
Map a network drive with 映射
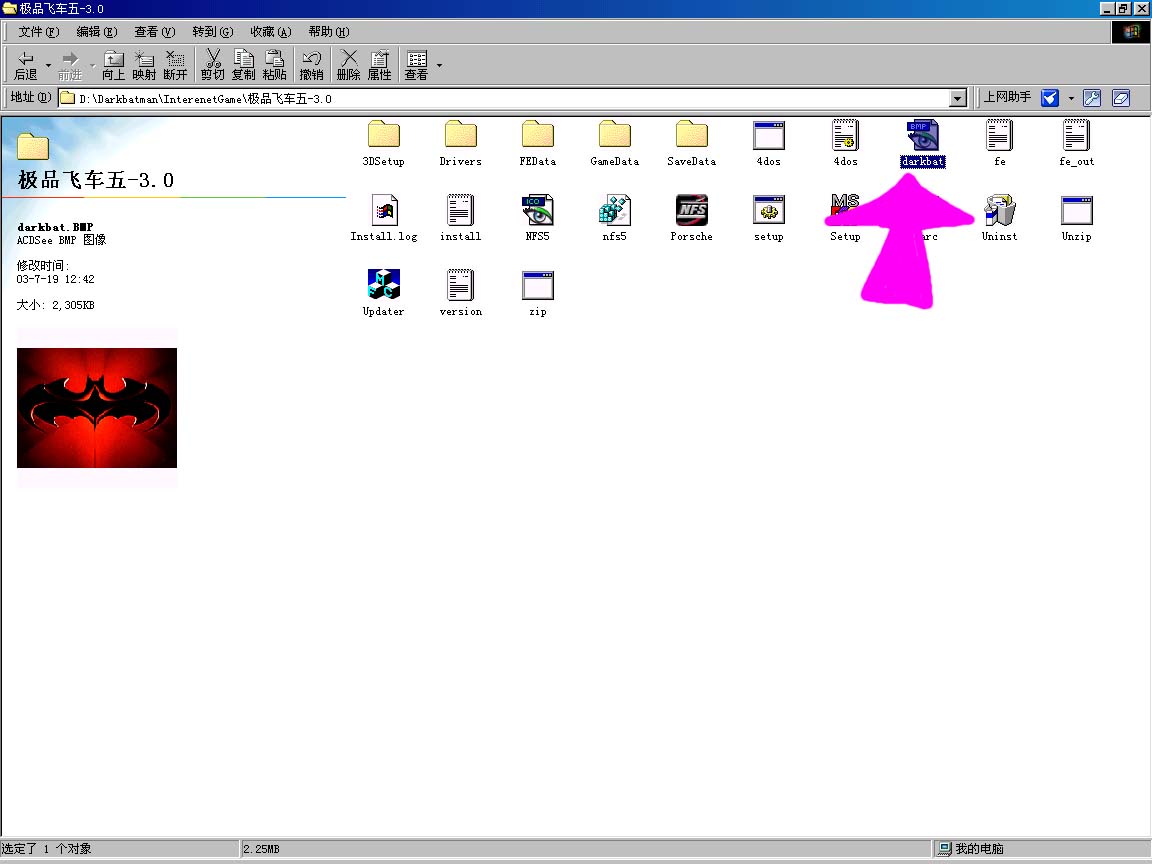pyautogui.click(x=144, y=65)
